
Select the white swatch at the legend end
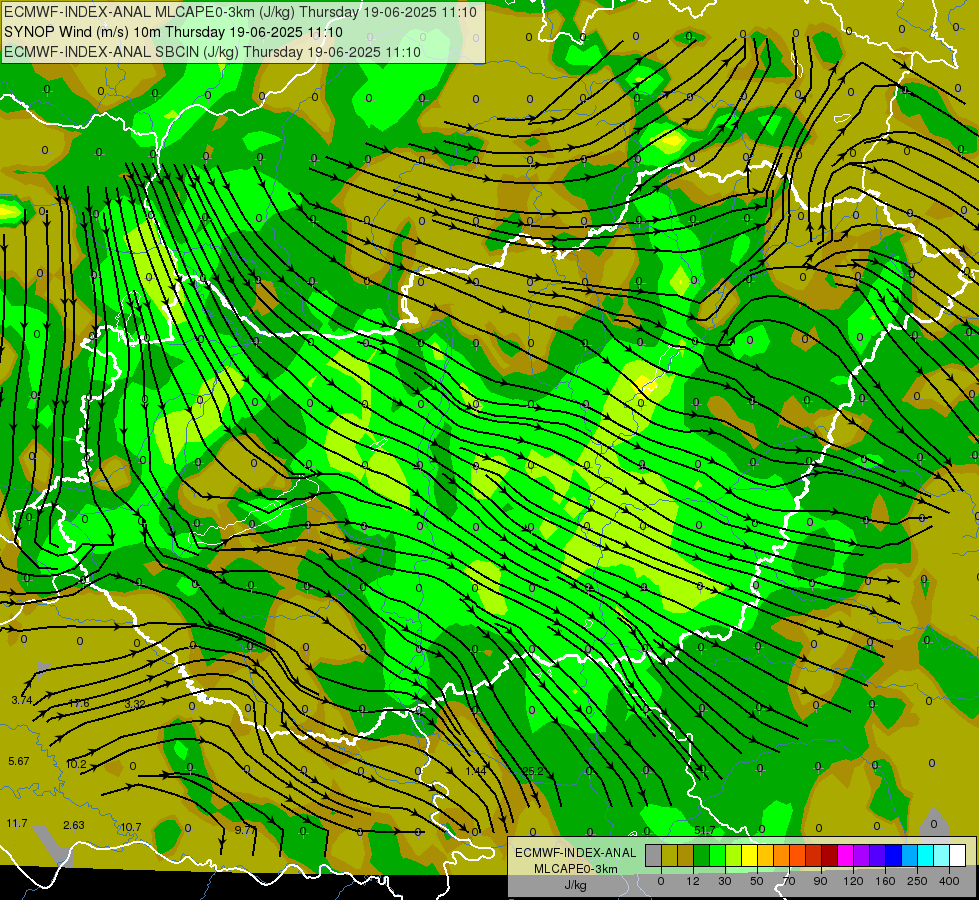point(957,855)
